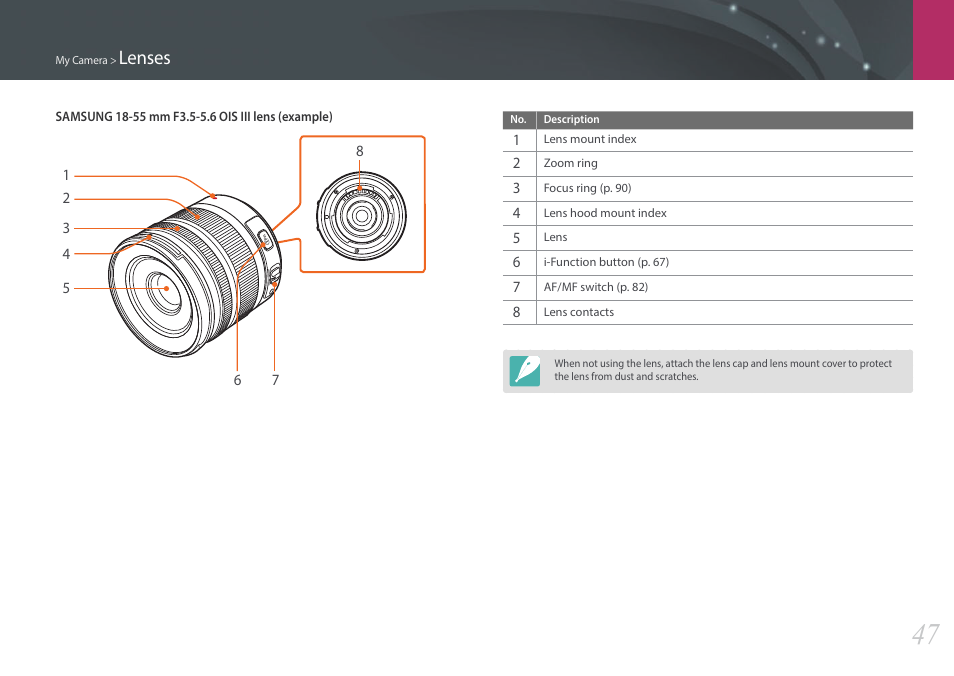Click diagram label number 3
The height and width of the screenshot is (676, 954).
(66, 228)
